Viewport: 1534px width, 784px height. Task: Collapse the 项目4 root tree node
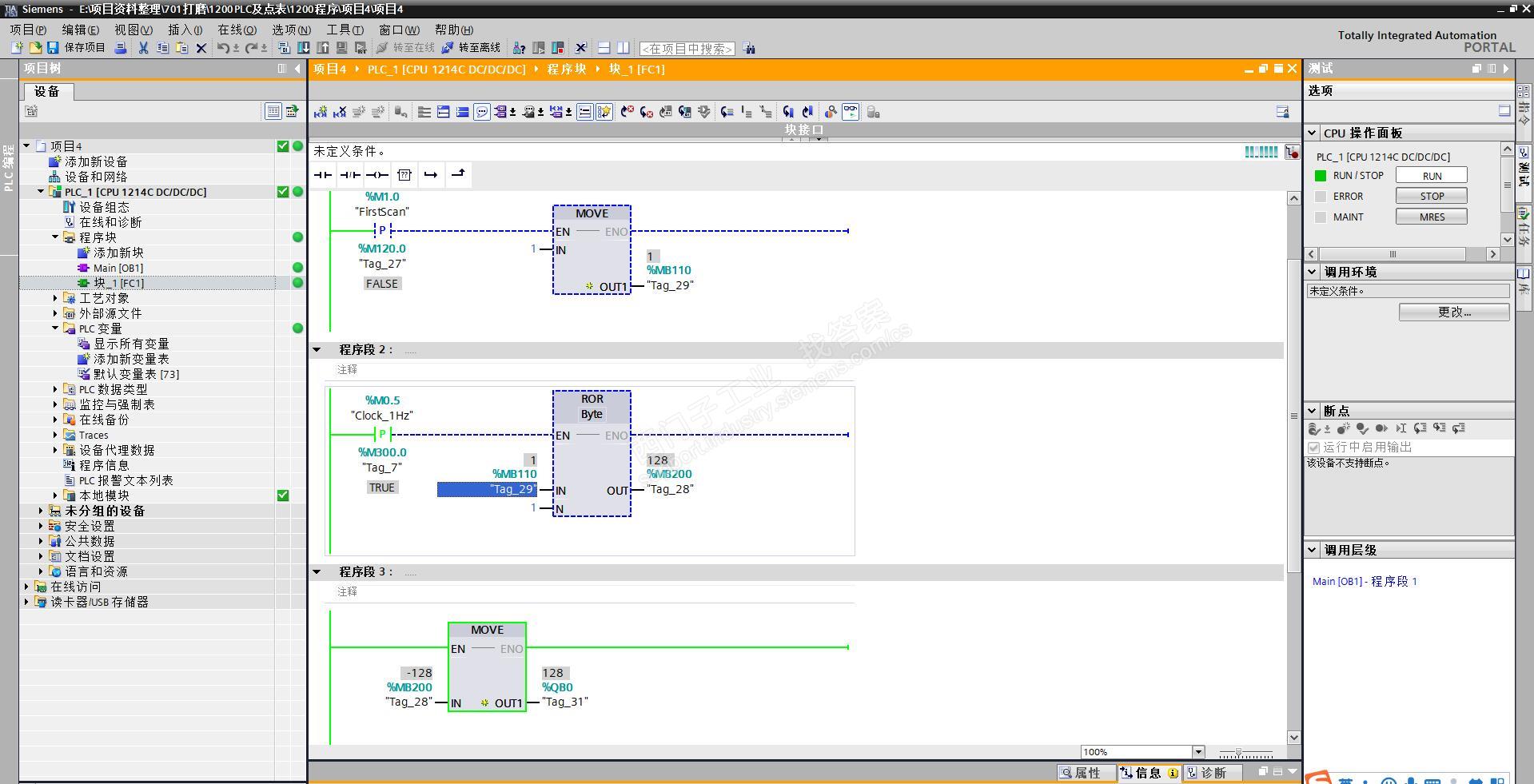pyautogui.click(x=26, y=146)
